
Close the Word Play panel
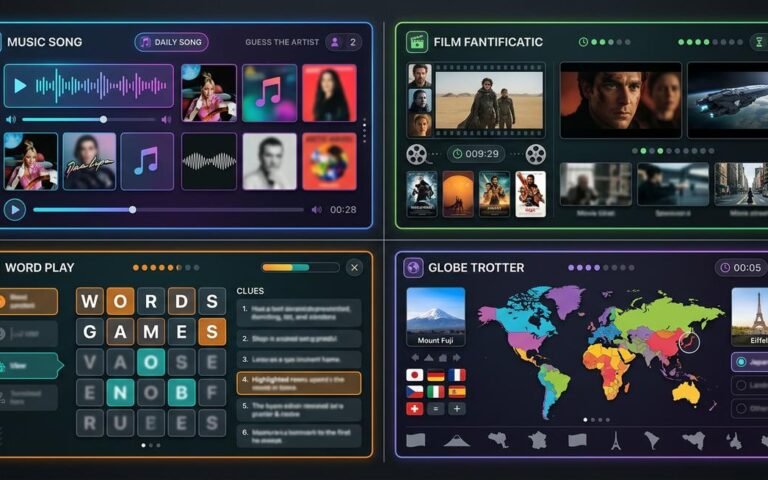[x=355, y=267]
